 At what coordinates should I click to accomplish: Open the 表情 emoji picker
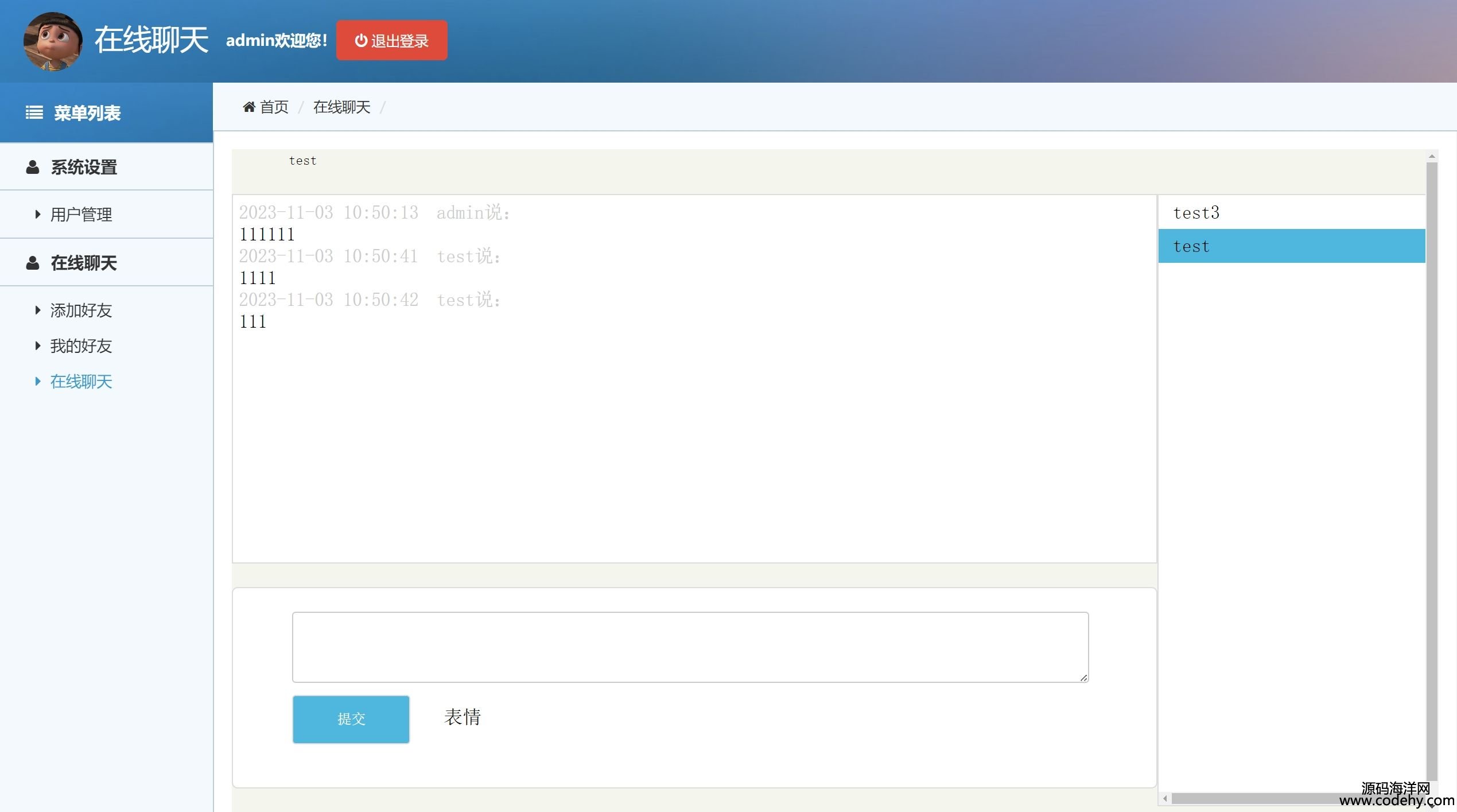(463, 717)
